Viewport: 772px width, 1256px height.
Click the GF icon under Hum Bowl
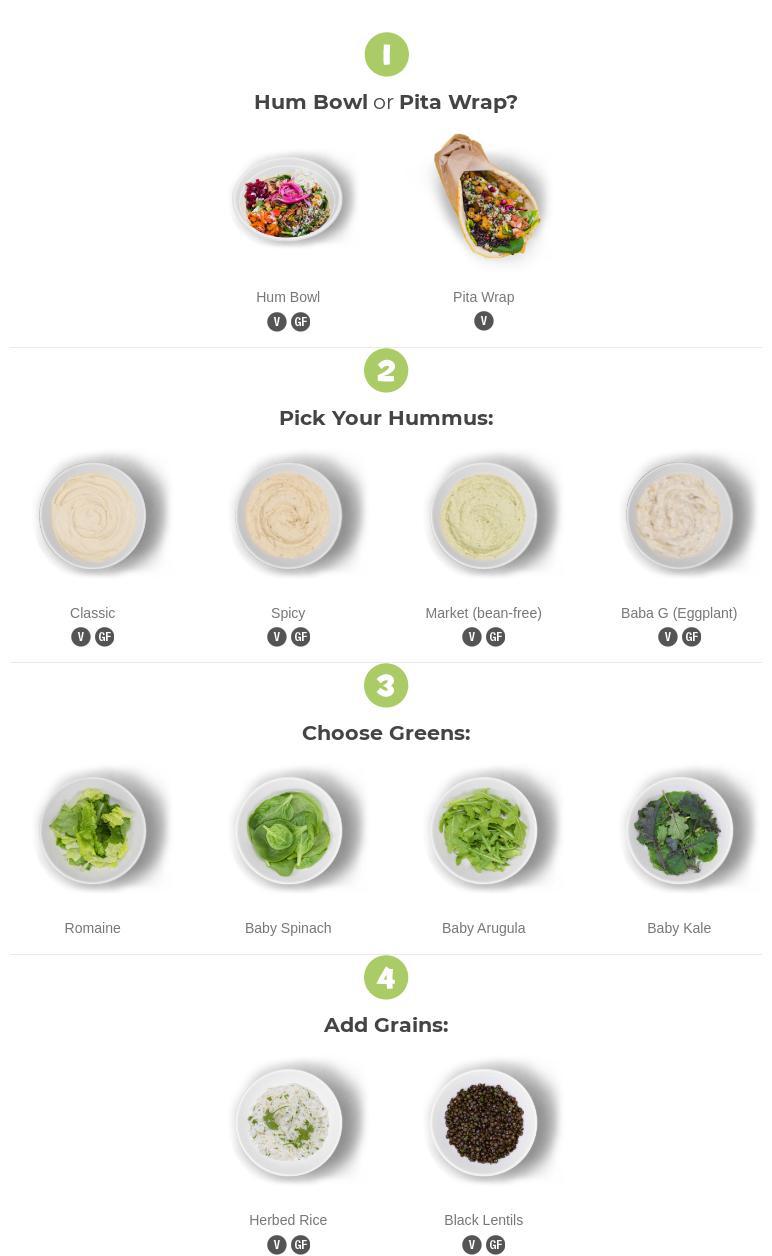300,322
